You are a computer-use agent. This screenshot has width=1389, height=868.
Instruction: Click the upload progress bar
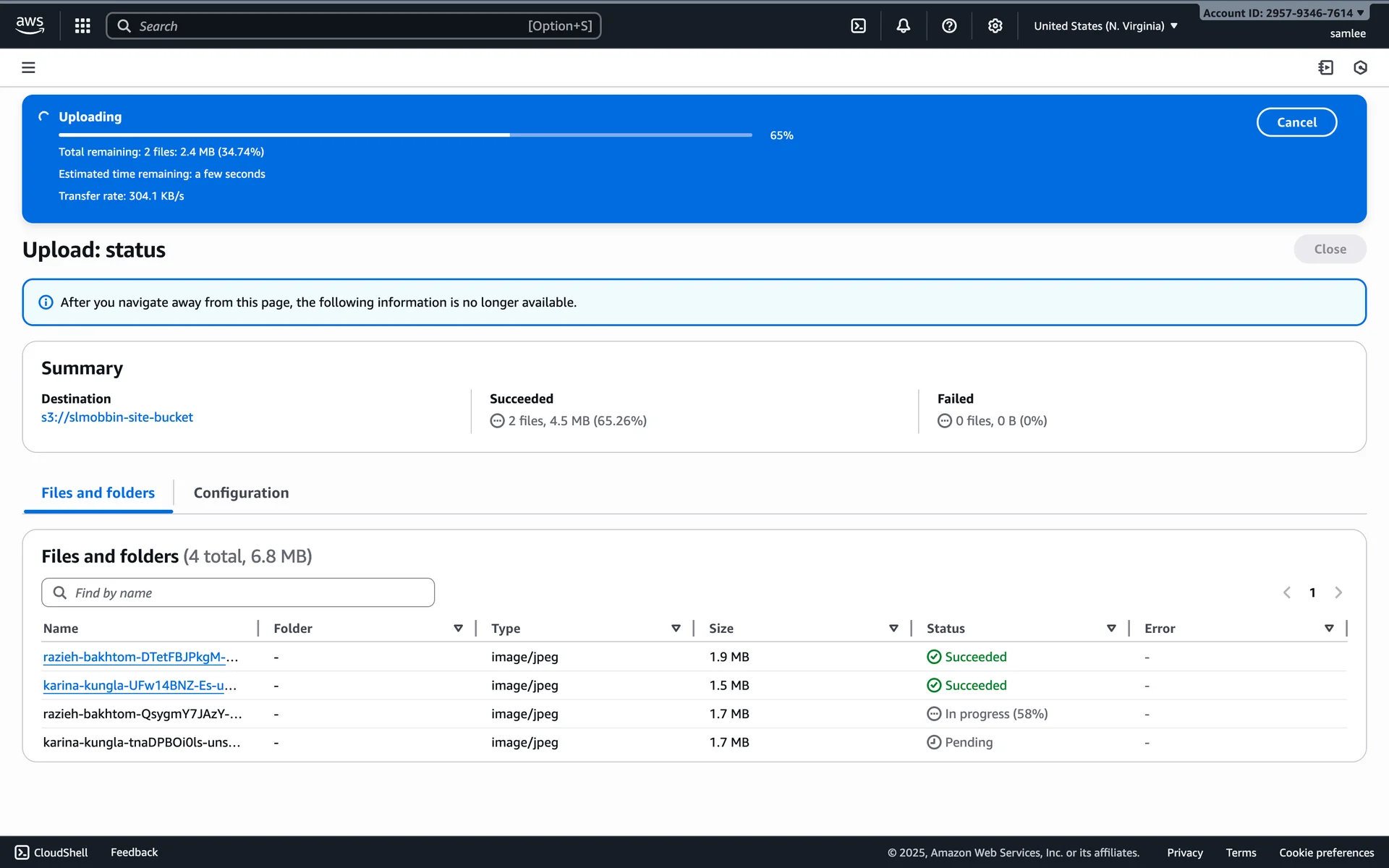[x=405, y=135]
